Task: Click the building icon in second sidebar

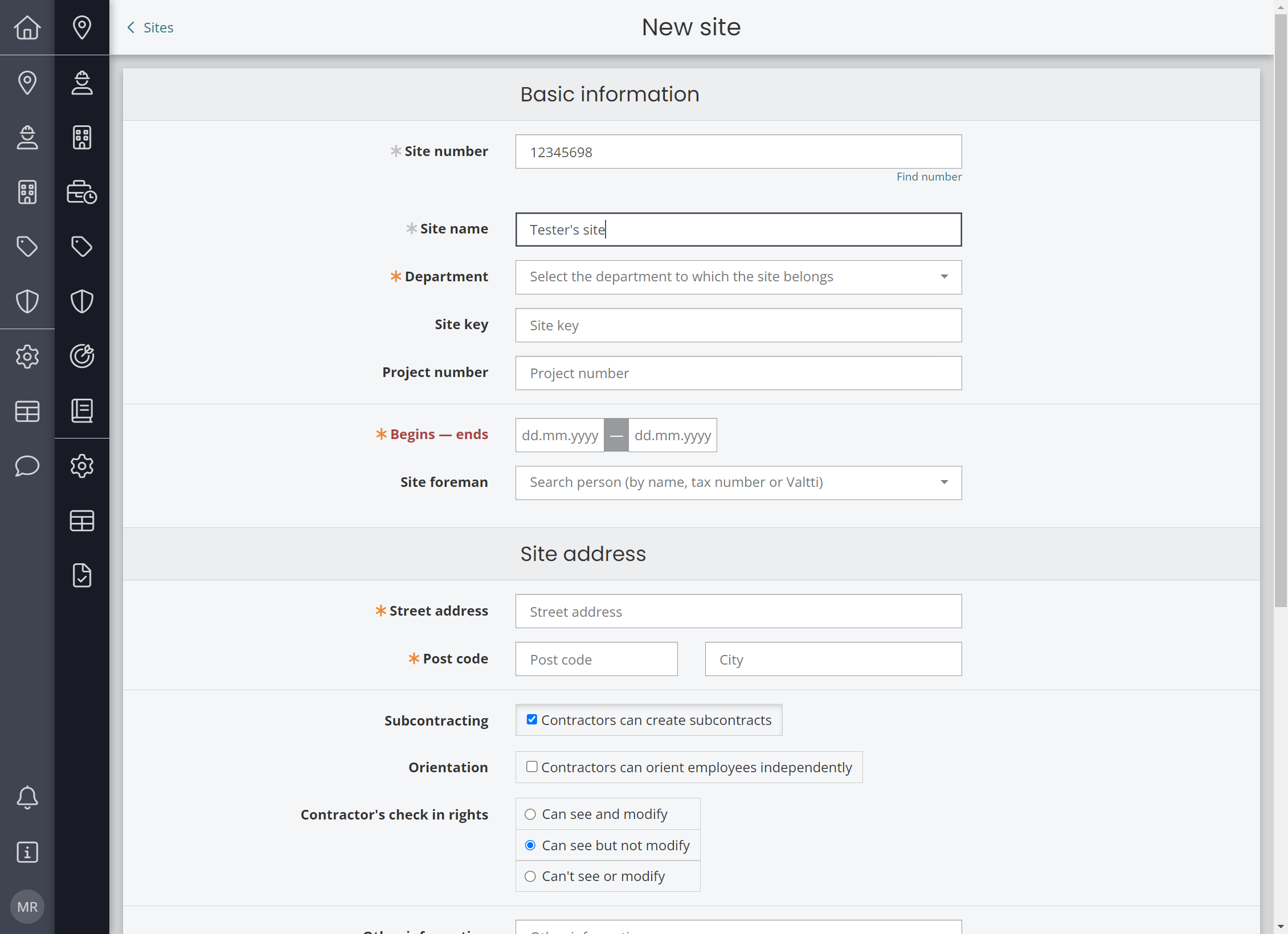Action: [x=82, y=137]
